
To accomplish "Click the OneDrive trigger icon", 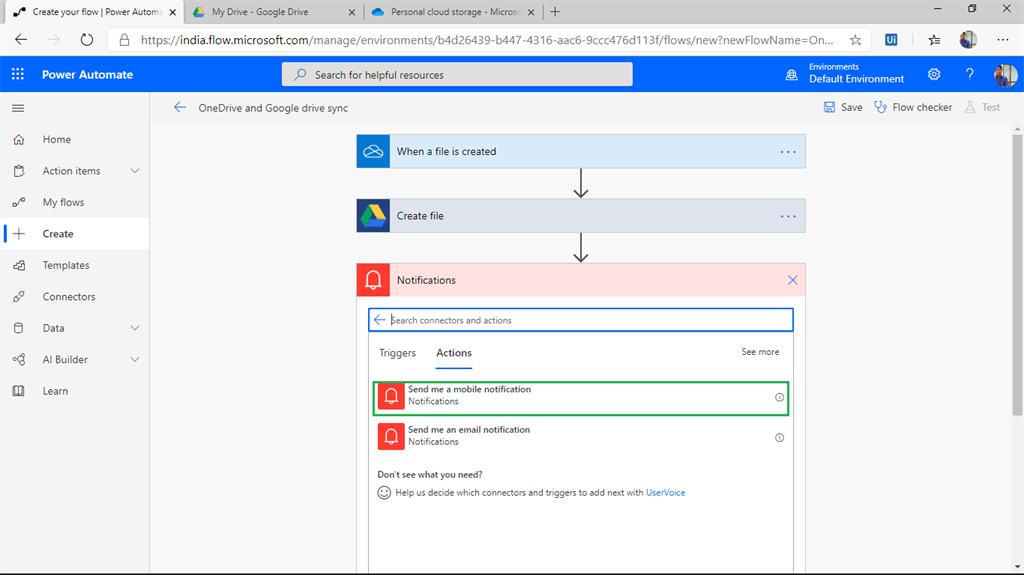I will [x=373, y=152].
